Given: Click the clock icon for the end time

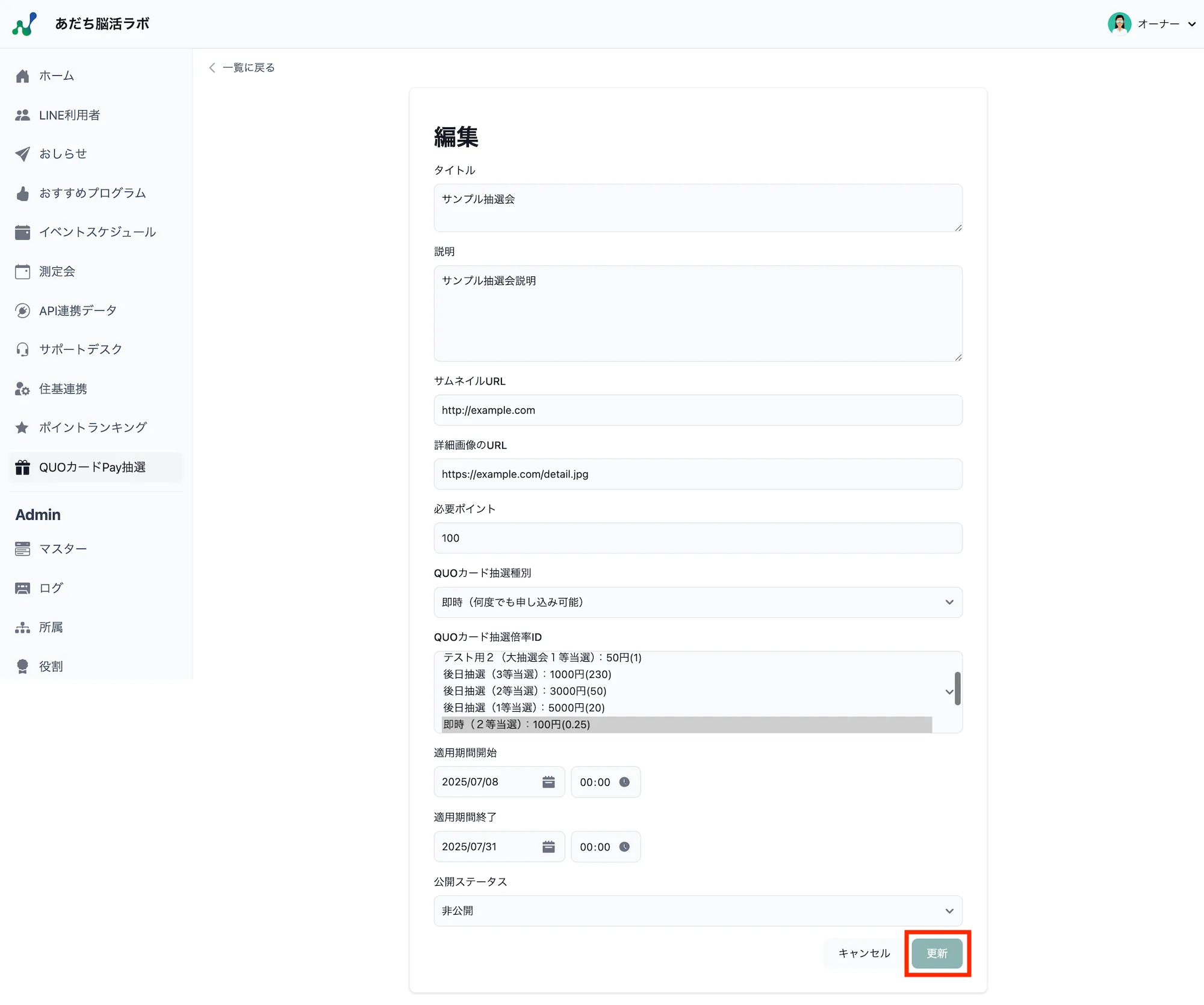Looking at the screenshot, I should [x=624, y=847].
